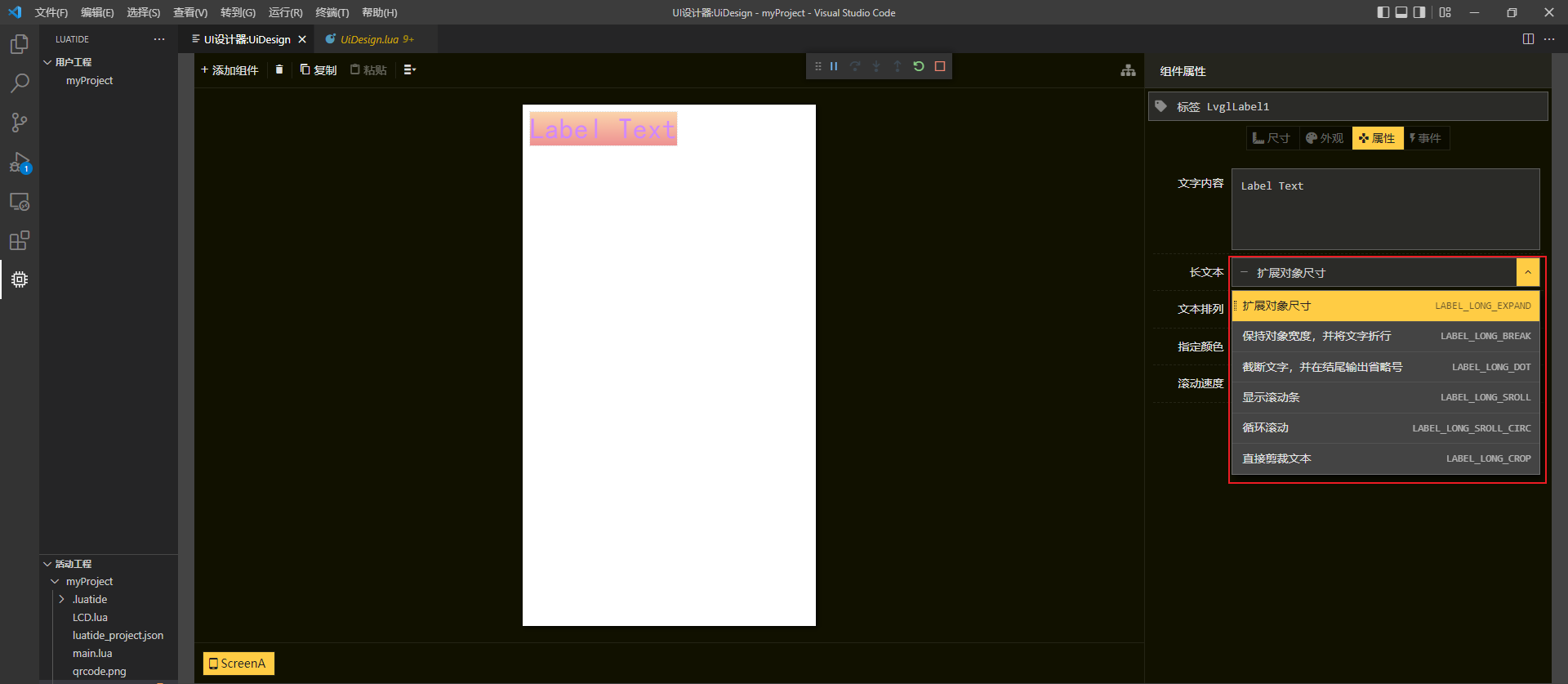Open Source Control view

pos(20,123)
